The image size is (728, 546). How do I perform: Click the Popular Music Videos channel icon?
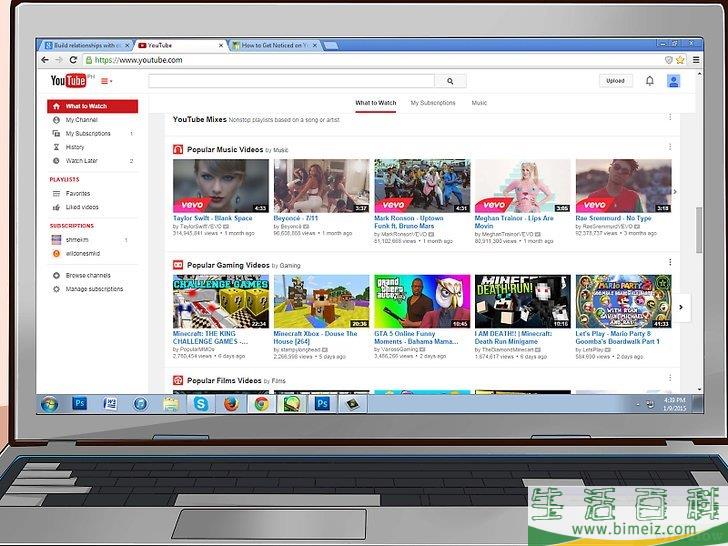pos(178,150)
